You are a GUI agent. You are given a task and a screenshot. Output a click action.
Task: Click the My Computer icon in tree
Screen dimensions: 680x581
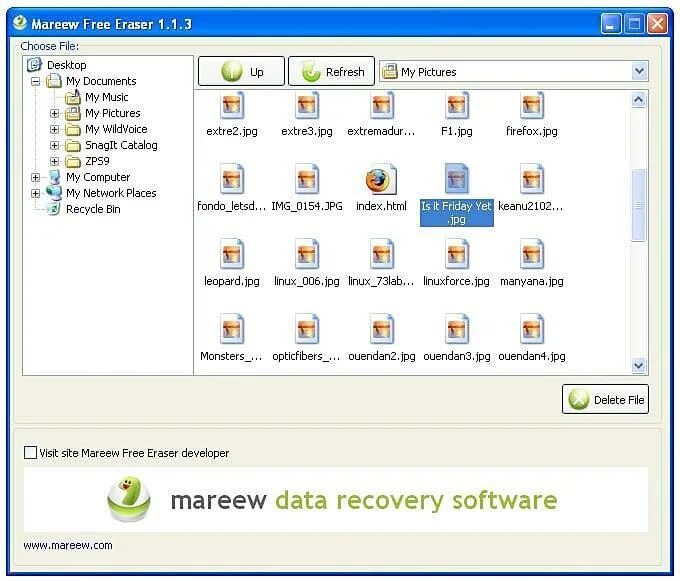pyautogui.click(x=54, y=177)
